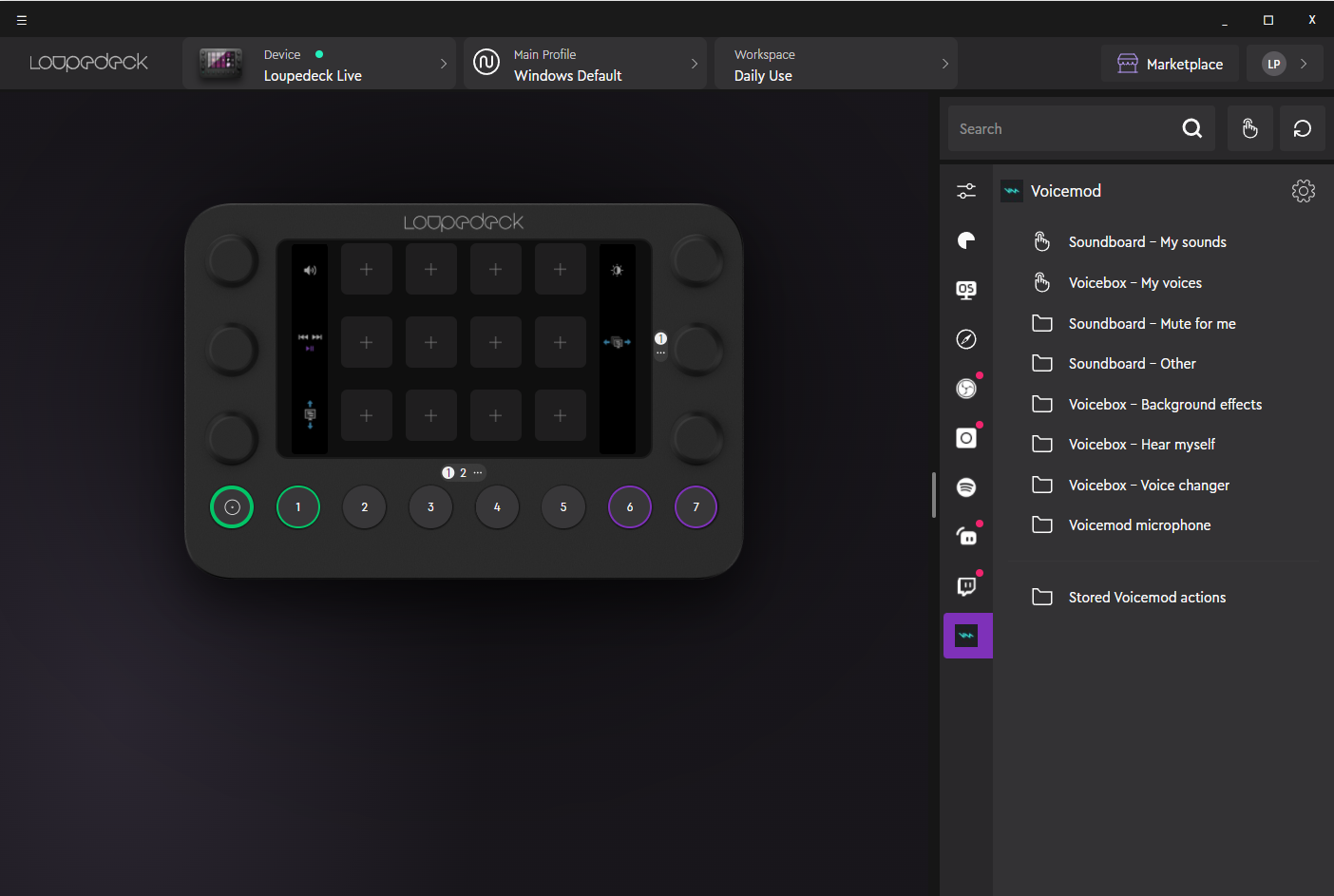Open the OS monitor sidebar category
The width and height of the screenshot is (1334, 896).
pos(966,290)
